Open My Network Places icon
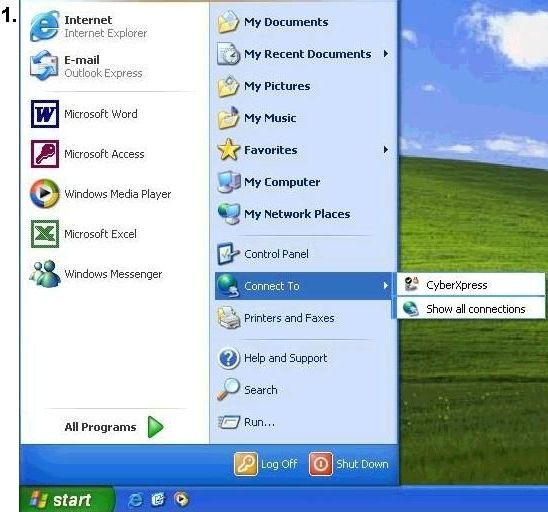Image resolution: width=548 pixels, height=512 pixels. pos(228,214)
